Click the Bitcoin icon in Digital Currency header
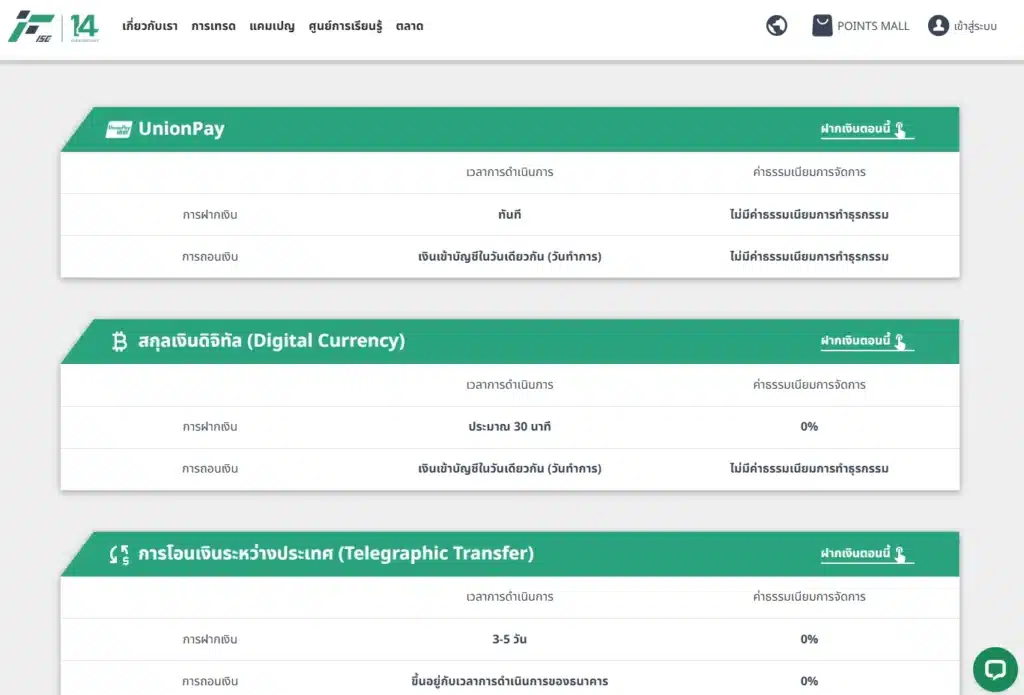The image size is (1024, 695). point(119,342)
